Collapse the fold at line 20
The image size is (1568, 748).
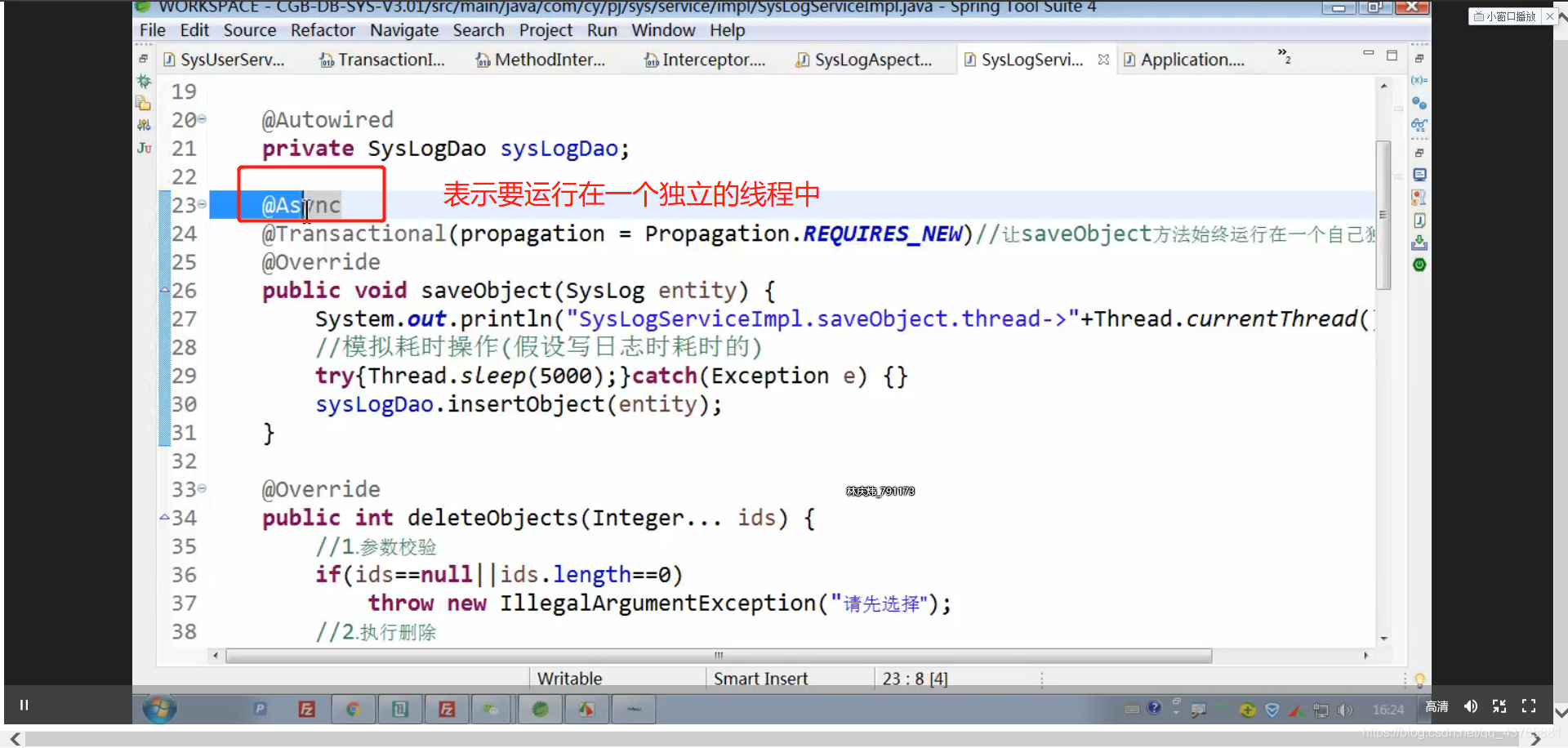point(202,119)
